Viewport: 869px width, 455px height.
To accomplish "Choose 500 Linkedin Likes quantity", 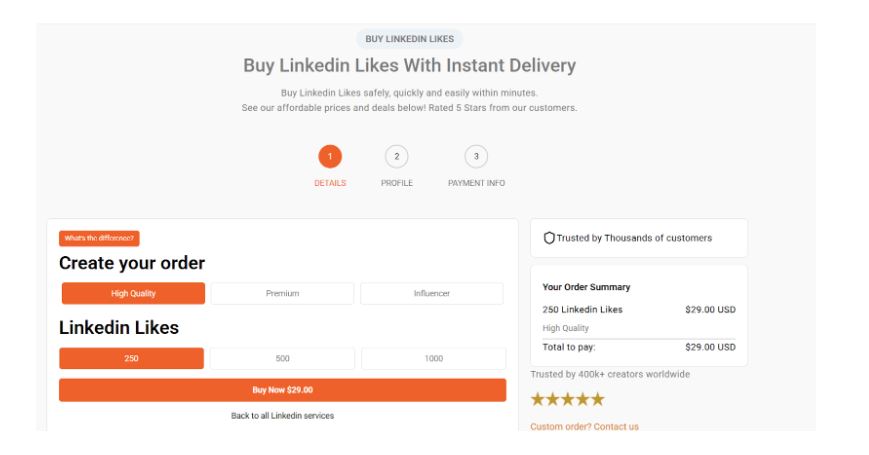I will 282,358.
